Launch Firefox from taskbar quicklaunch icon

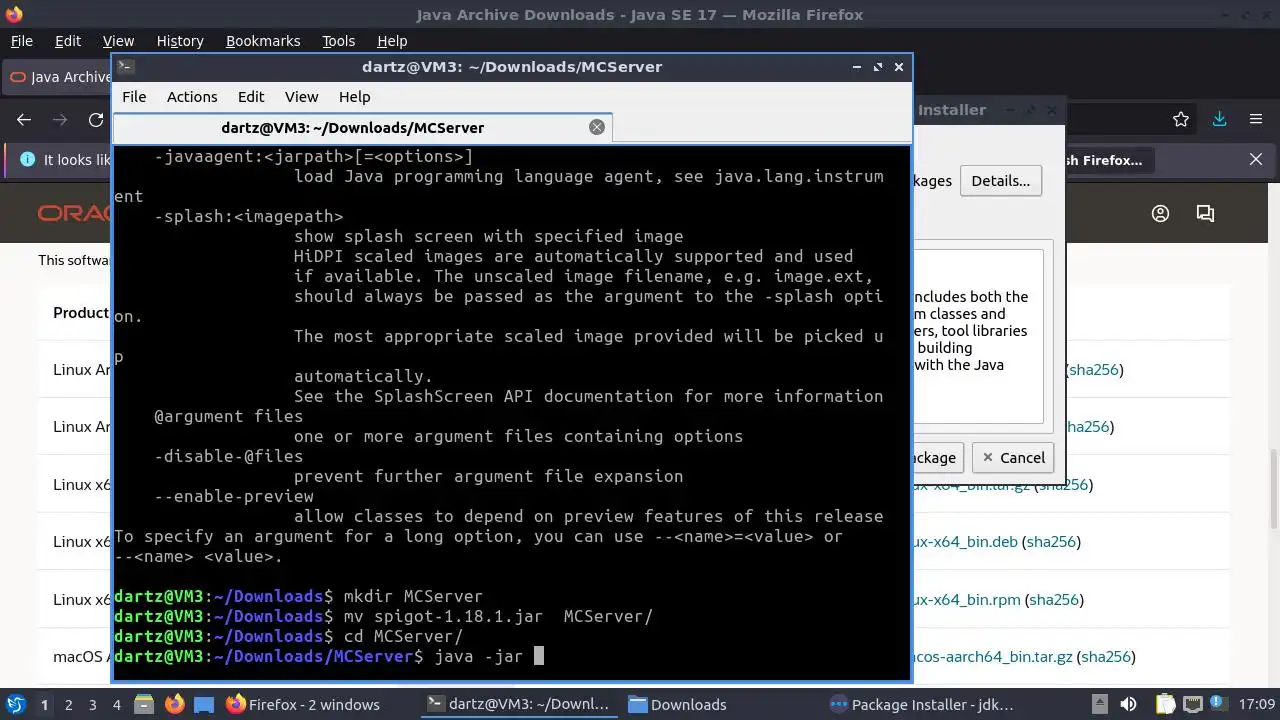click(x=174, y=705)
